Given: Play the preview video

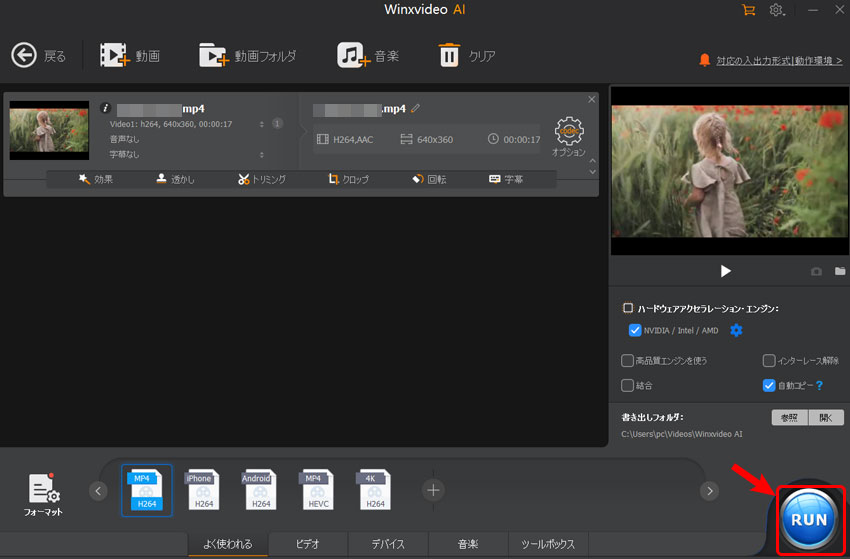Looking at the screenshot, I should (726, 271).
